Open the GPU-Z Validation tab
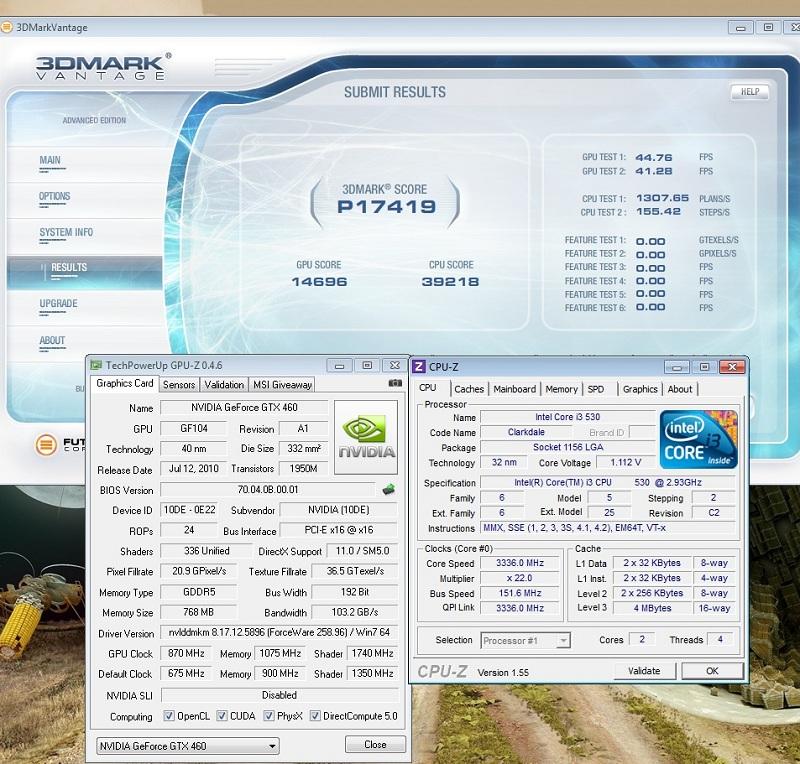800x764 pixels. point(224,385)
